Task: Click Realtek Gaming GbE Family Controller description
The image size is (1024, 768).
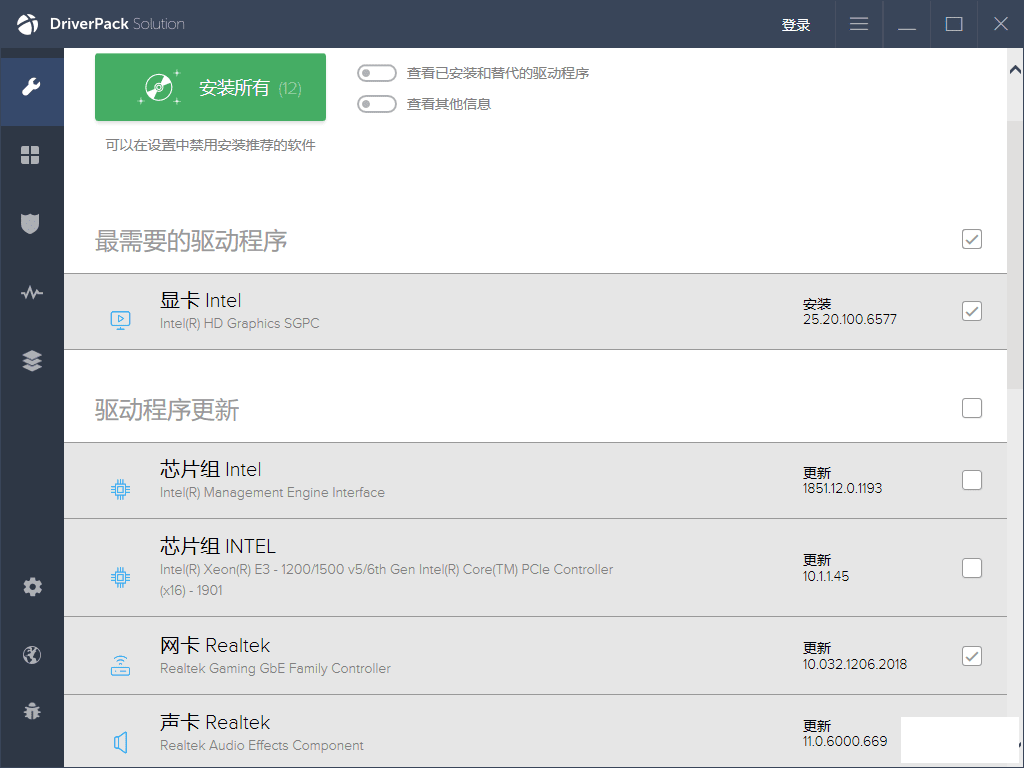Action: pos(275,669)
